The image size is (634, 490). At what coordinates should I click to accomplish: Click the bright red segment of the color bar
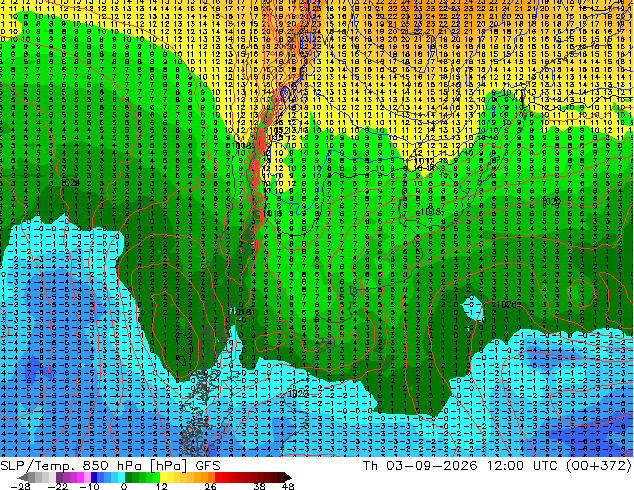pyautogui.click(x=218, y=477)
